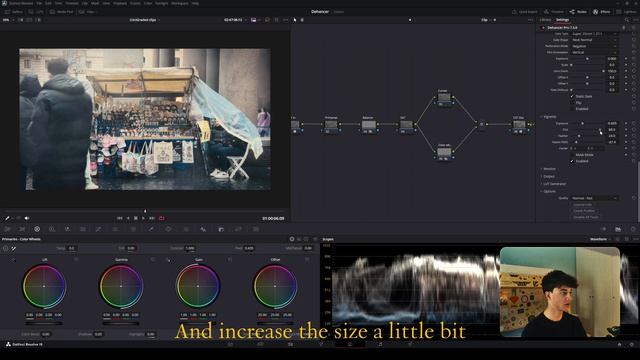Open the Gate Shape dropdown
640x360 pixels.
594,40
